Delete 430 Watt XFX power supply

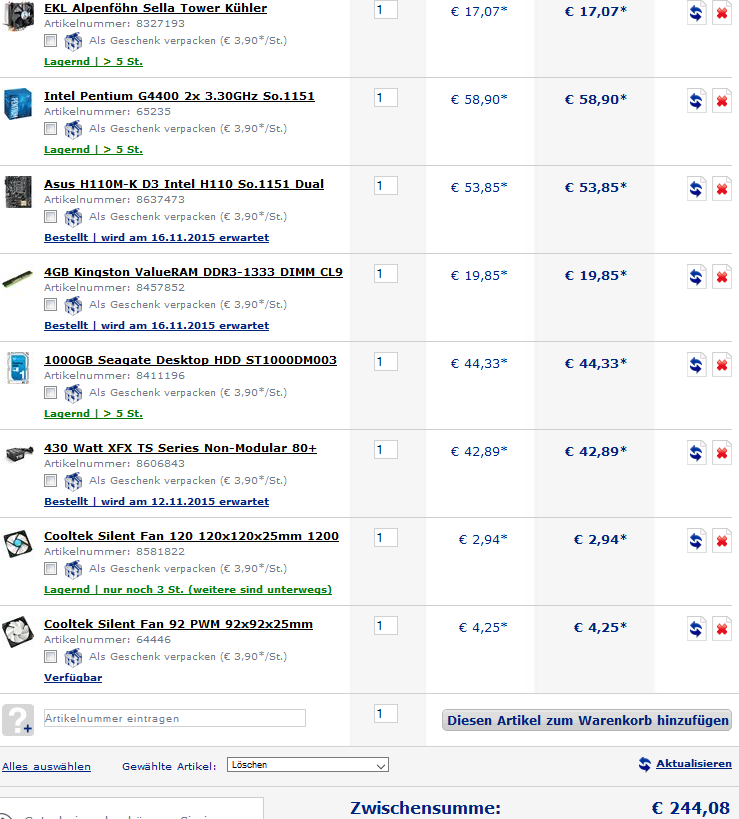[722, 453]
